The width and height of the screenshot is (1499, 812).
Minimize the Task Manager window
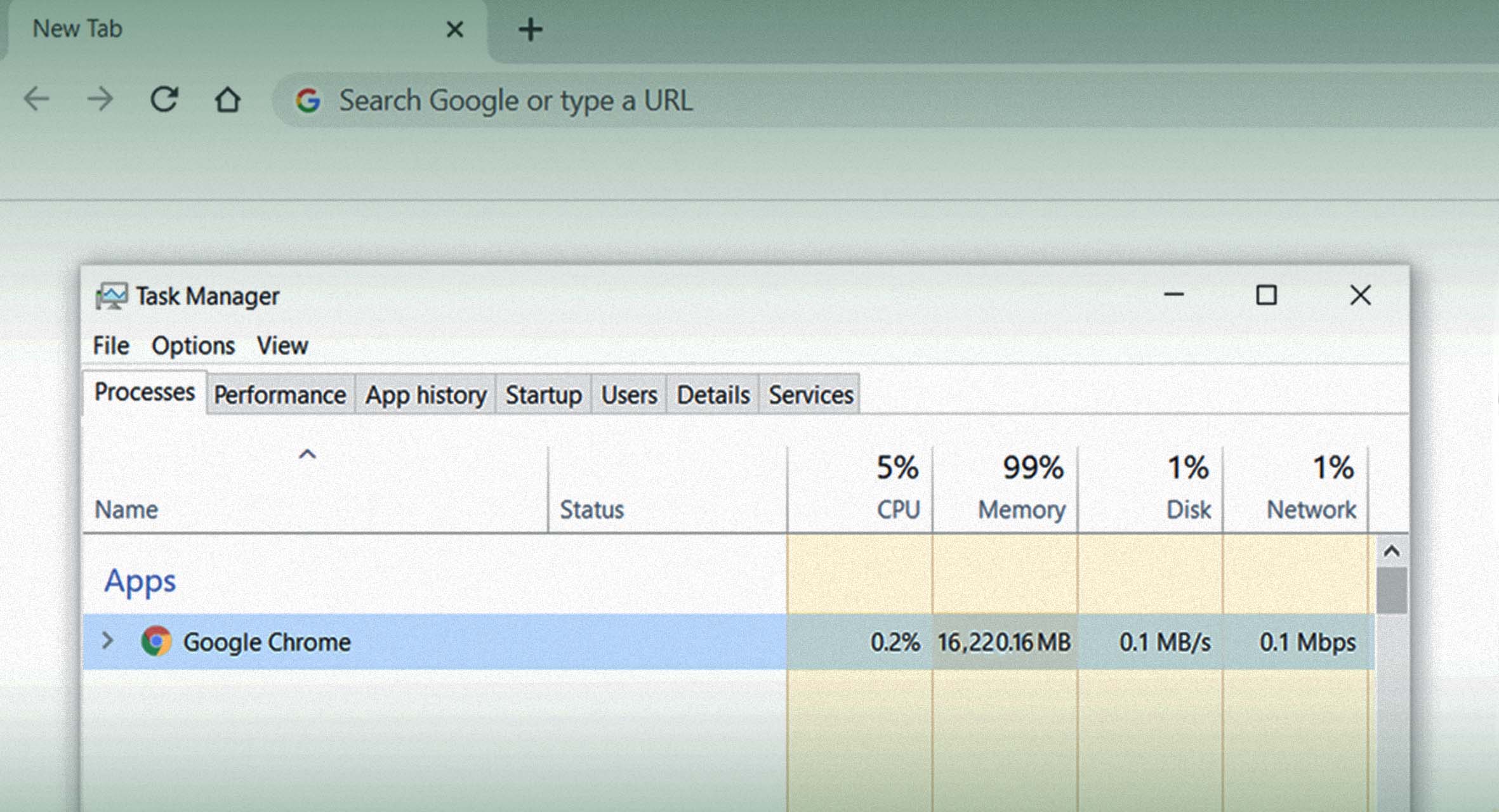(1174, 295)
